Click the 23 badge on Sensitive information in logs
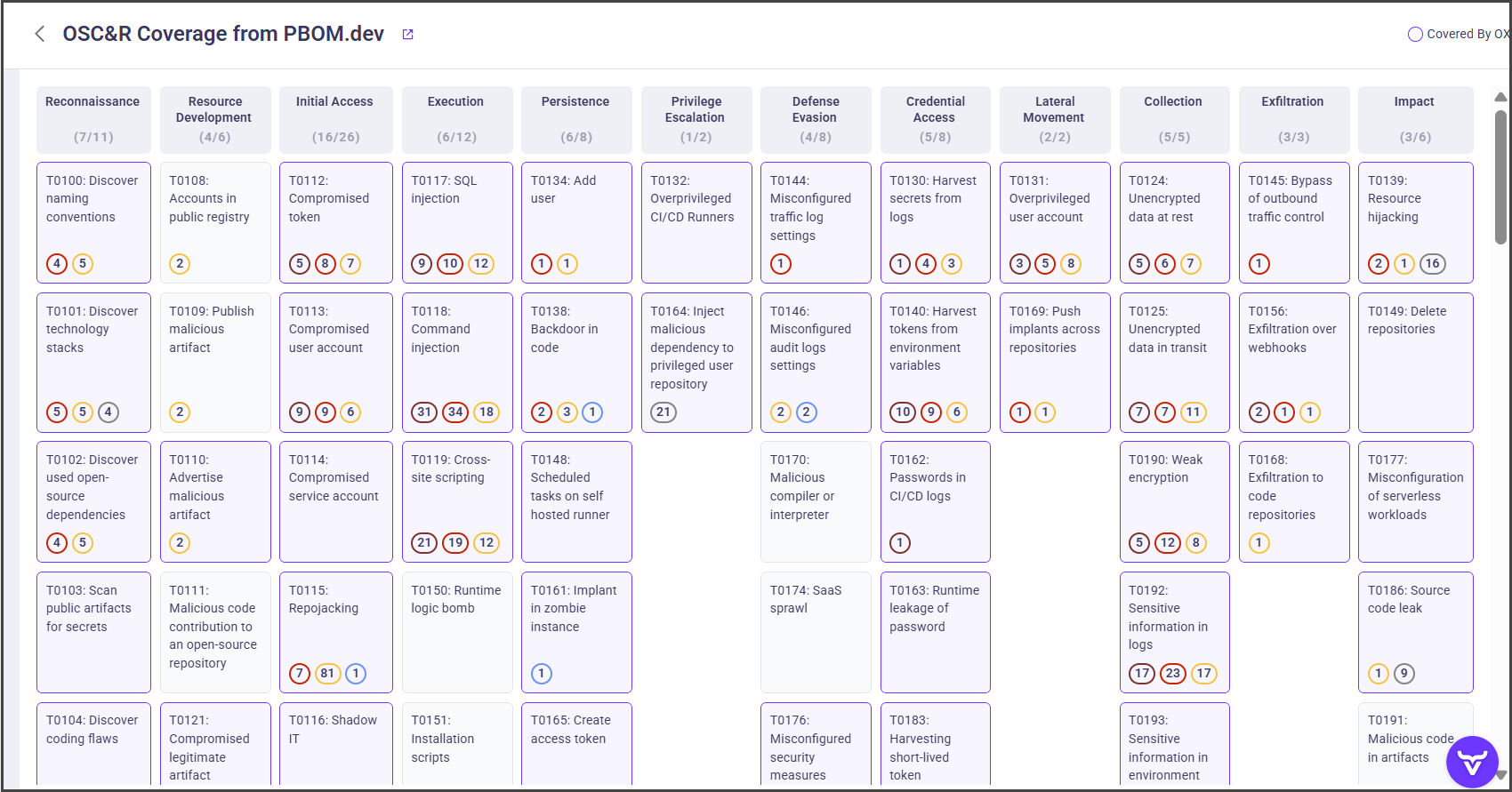Viewport: 1512px width, 792px height. click(1173, 674)
